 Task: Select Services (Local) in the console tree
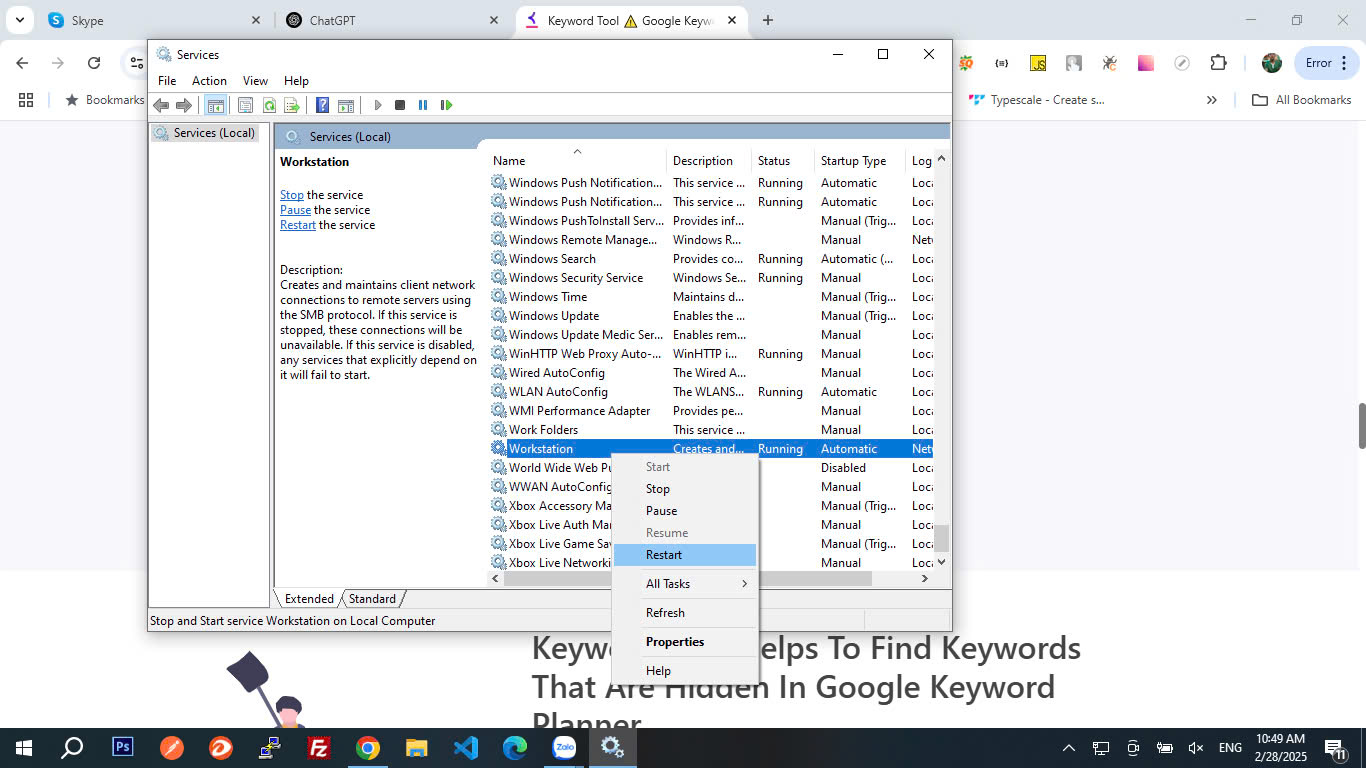pos(213,133)
